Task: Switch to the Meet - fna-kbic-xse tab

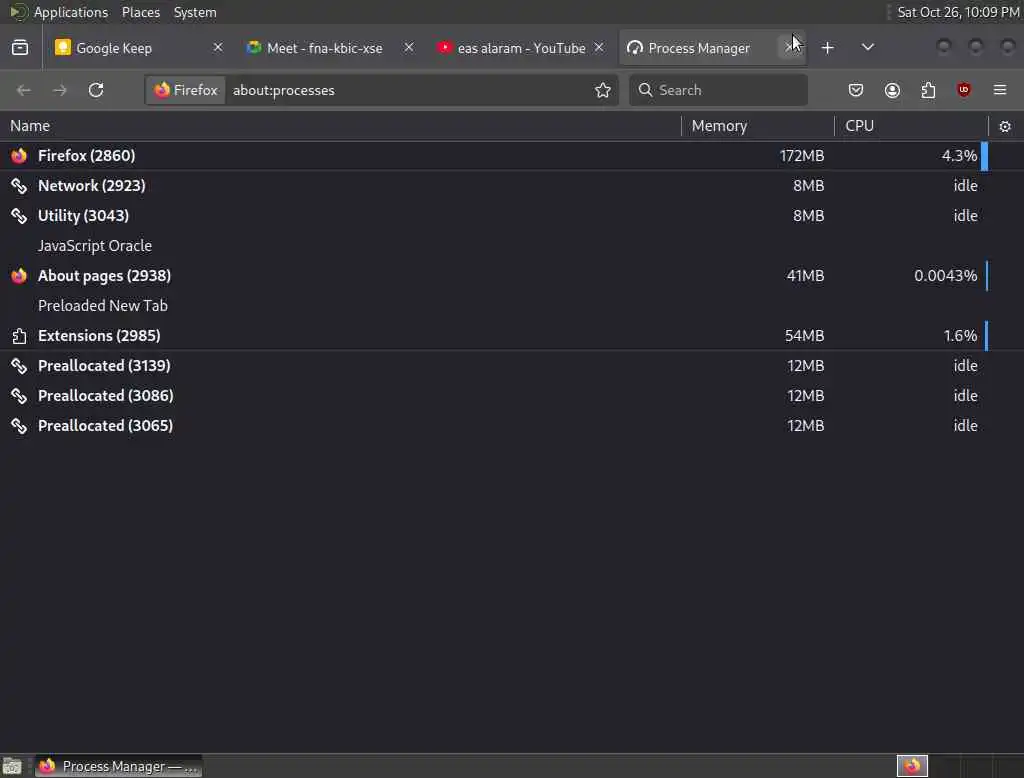Action: pos(330,48)
